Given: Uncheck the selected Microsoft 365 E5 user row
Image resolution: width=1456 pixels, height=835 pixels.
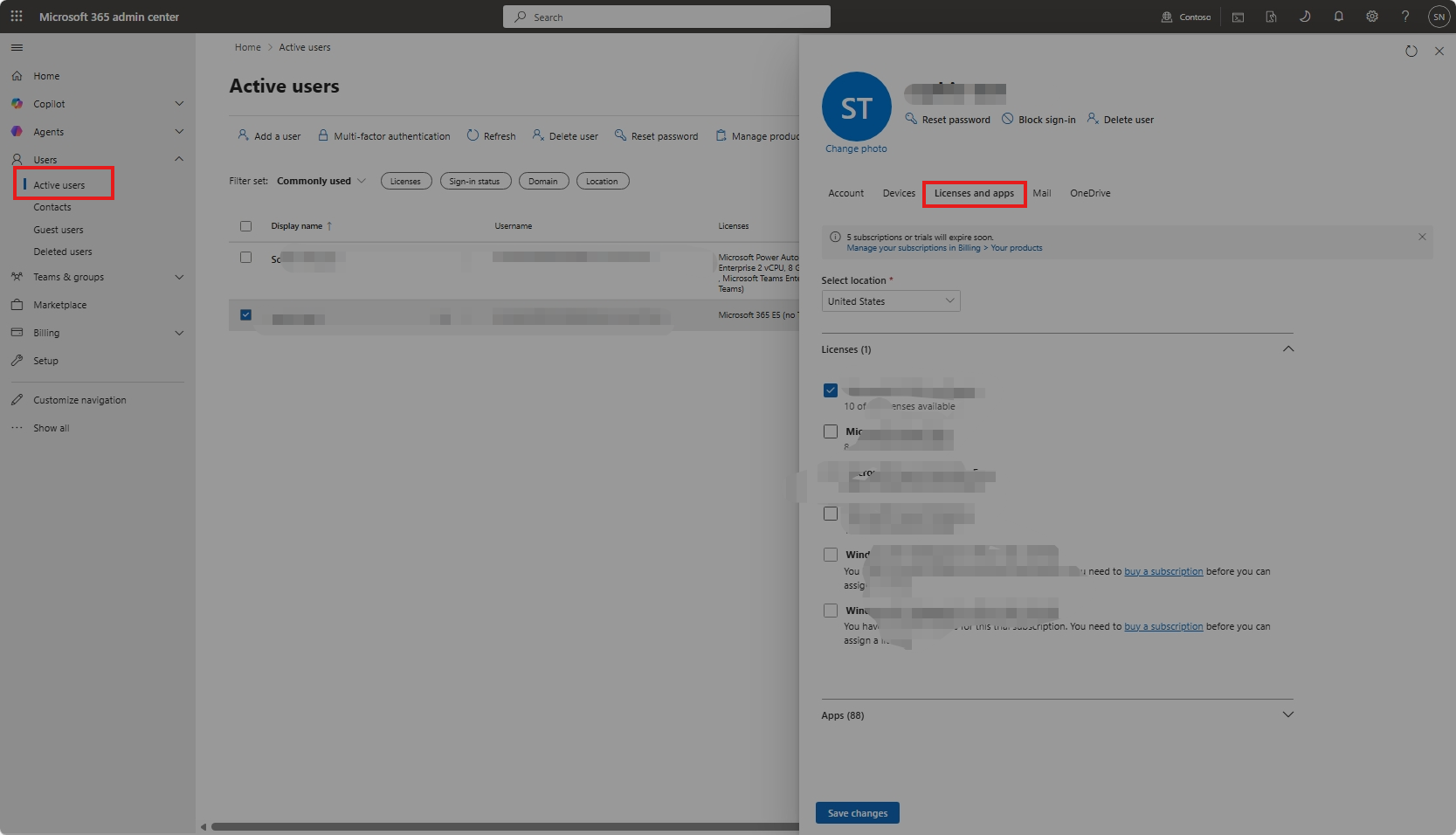Looking at the screenshot, I should point(245,314).
